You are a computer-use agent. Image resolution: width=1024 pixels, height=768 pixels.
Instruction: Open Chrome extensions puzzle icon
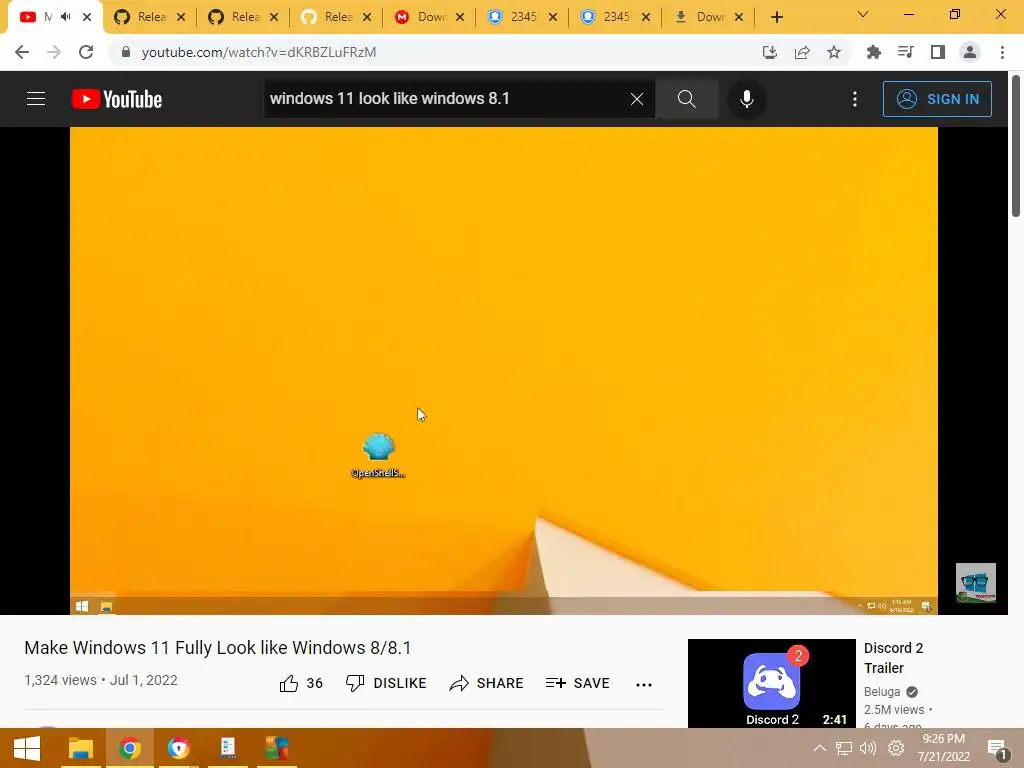pos(873,52)
